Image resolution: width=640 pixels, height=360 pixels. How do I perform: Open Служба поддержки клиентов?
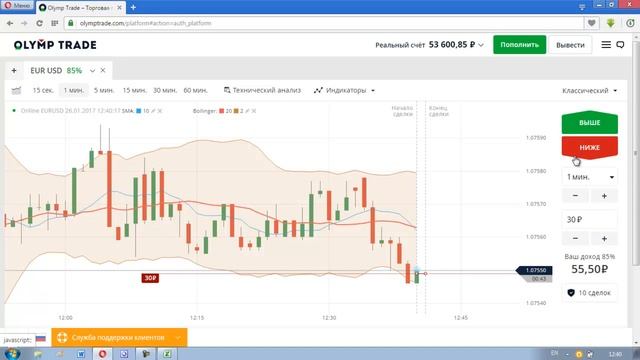point(118,338)
